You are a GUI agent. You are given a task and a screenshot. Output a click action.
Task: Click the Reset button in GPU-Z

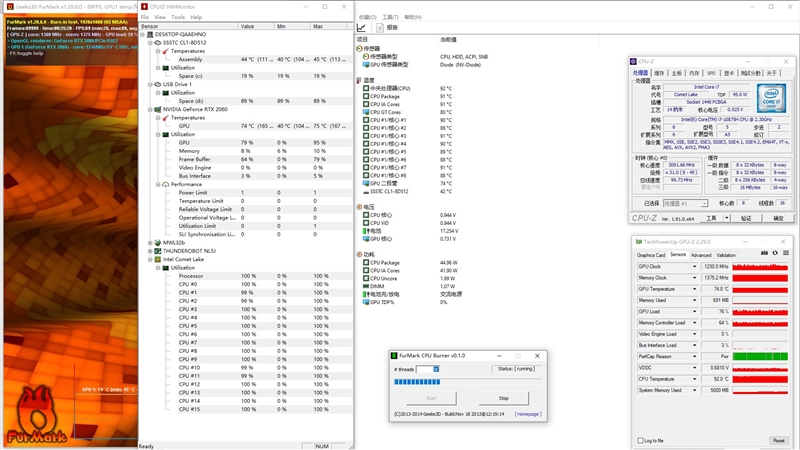(x=778, y=440)
